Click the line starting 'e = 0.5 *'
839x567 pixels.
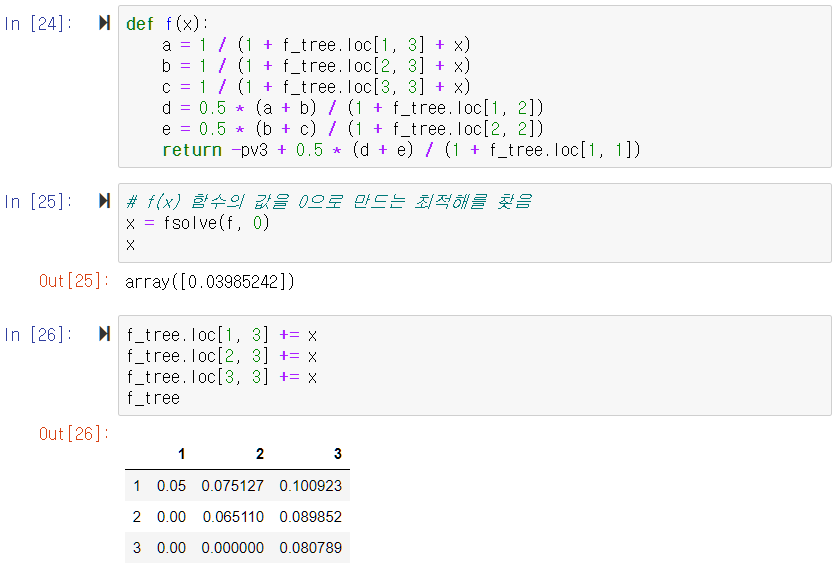pos(353,129)
